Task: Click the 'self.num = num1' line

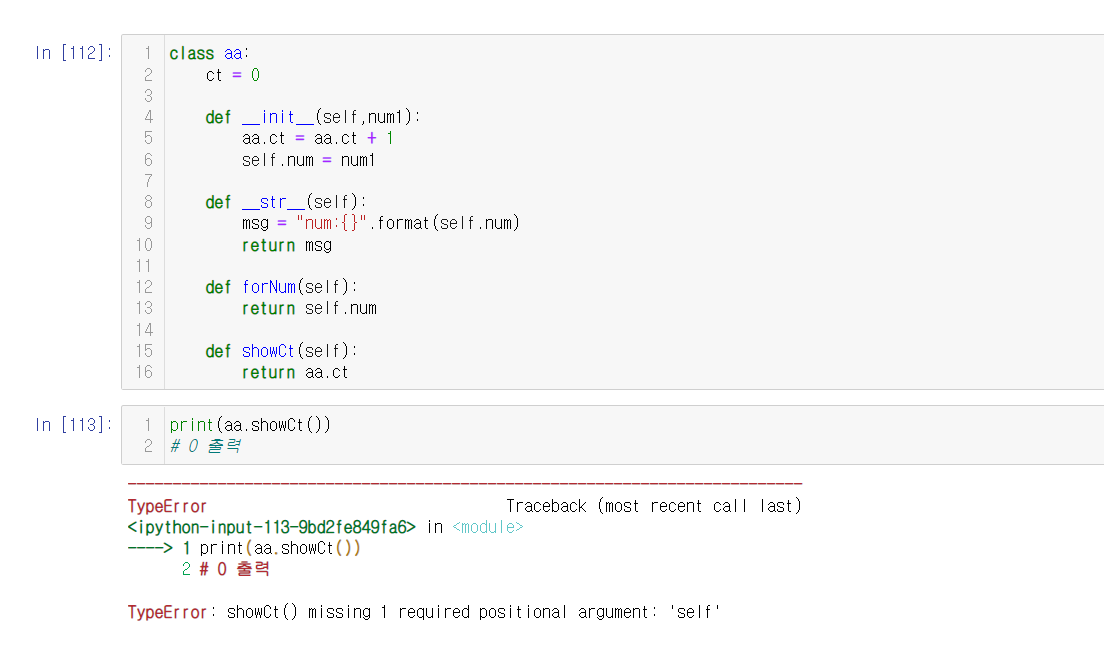Action: [x=308, y=161]
